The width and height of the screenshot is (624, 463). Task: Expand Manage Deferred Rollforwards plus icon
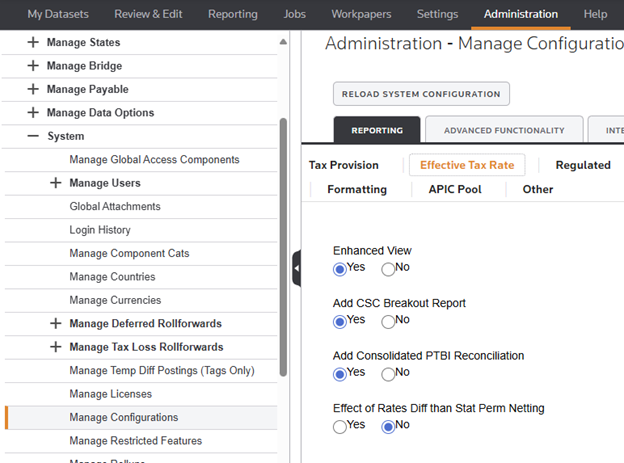click(x=56, y=324)
